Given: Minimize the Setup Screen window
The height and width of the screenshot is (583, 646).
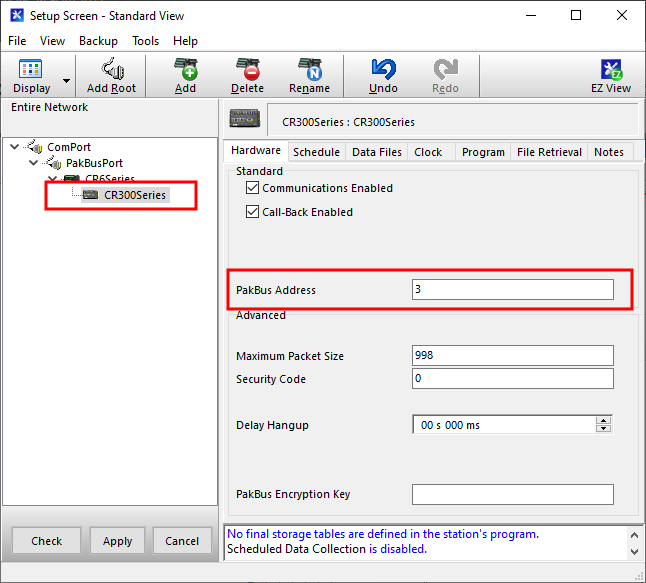Looking at the screenshot, I should pyautogui.click(x=531, y=15).
